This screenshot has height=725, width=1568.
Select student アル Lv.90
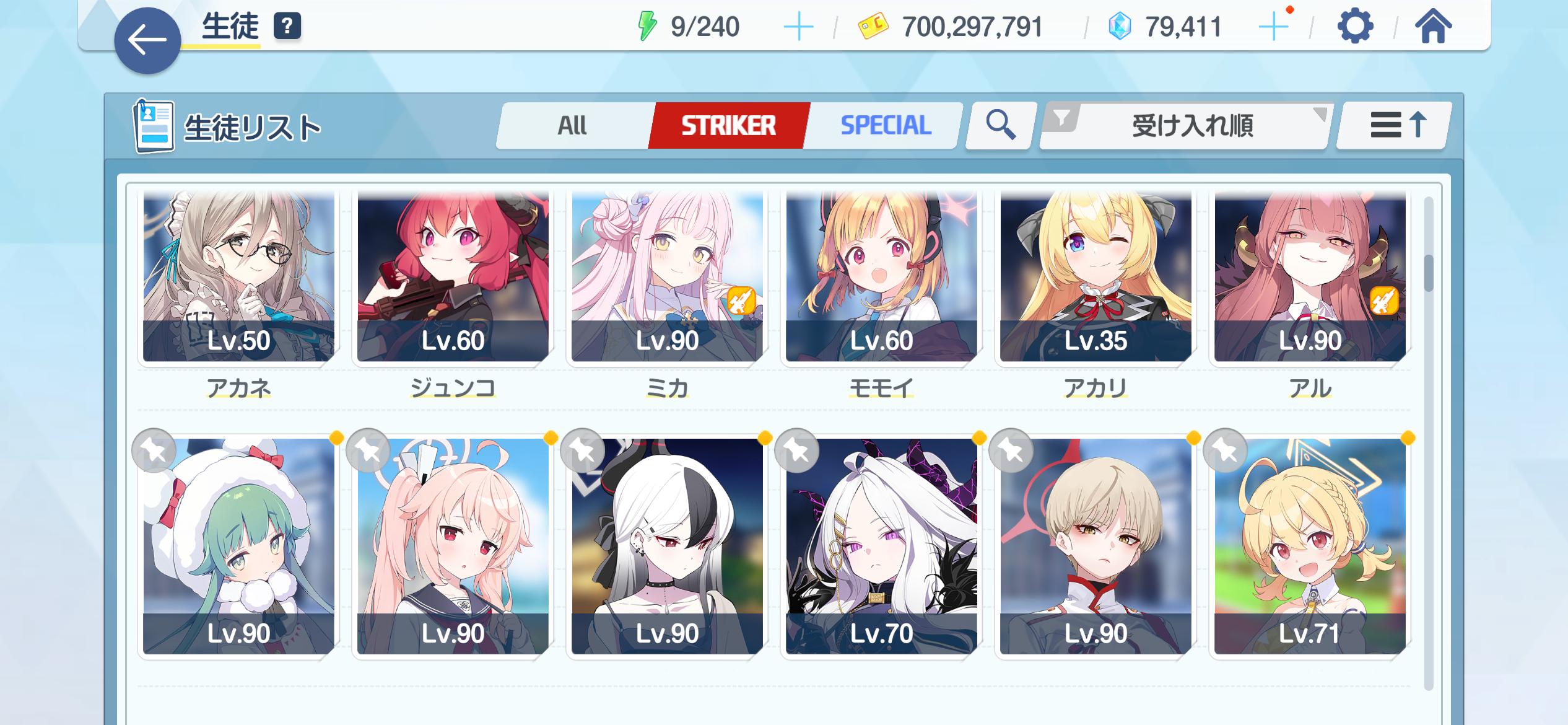point(1310,276)
